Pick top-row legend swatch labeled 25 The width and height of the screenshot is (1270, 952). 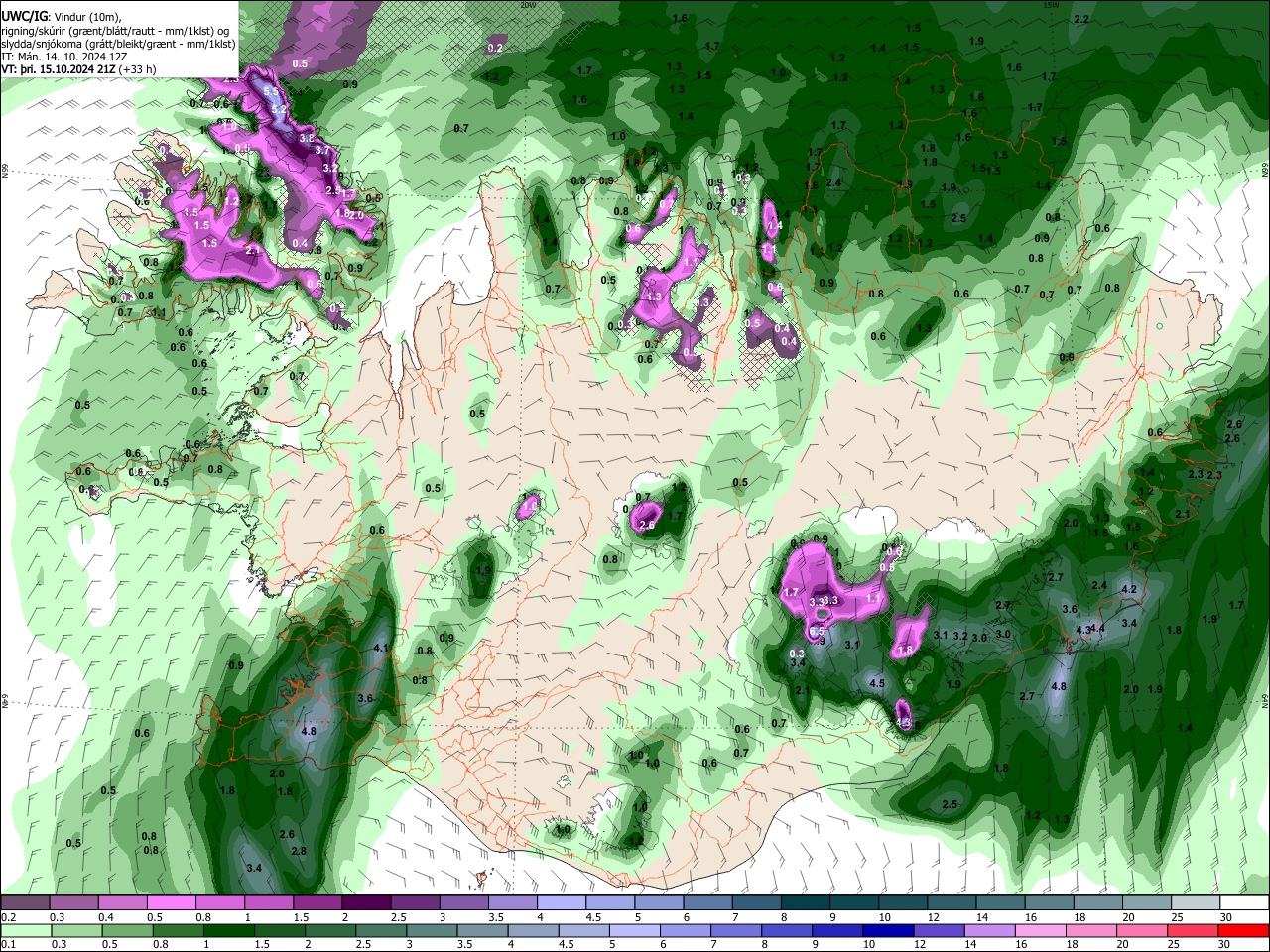(x=1196, y=903)
